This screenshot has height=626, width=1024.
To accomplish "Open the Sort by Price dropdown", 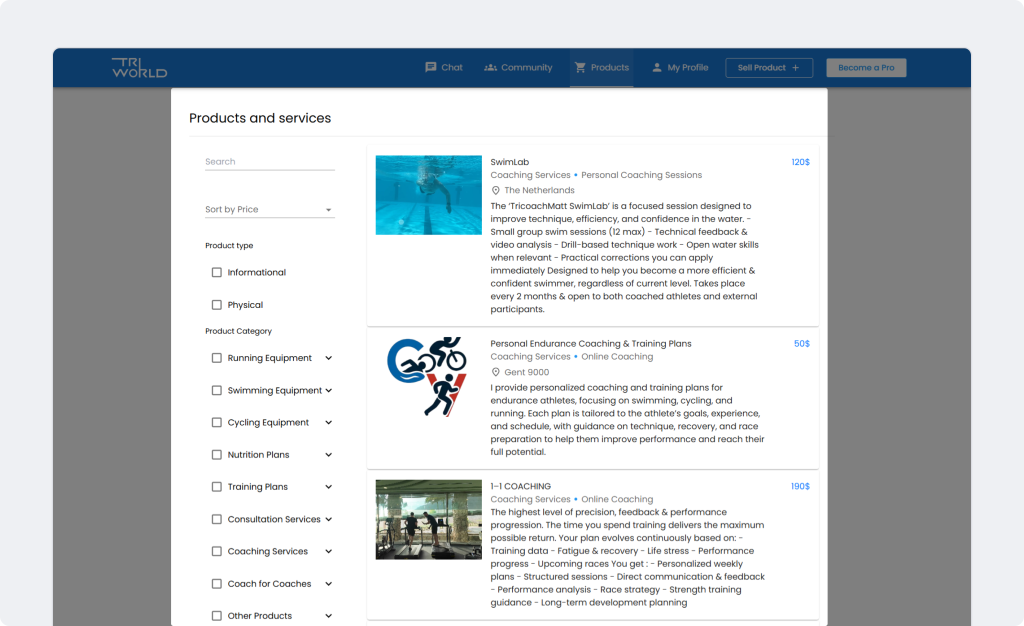I will 269,210.
